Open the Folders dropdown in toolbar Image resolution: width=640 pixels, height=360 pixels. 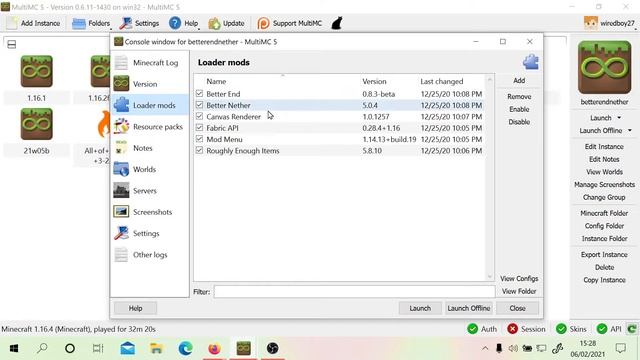point(91,23)
